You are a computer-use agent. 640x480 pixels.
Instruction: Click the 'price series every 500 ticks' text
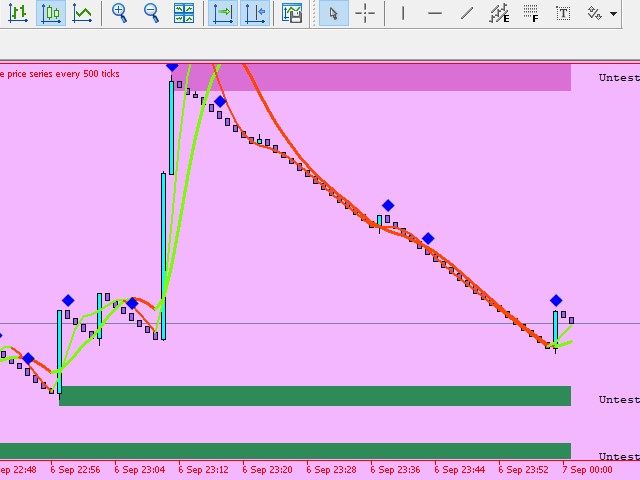pos(63,74)
